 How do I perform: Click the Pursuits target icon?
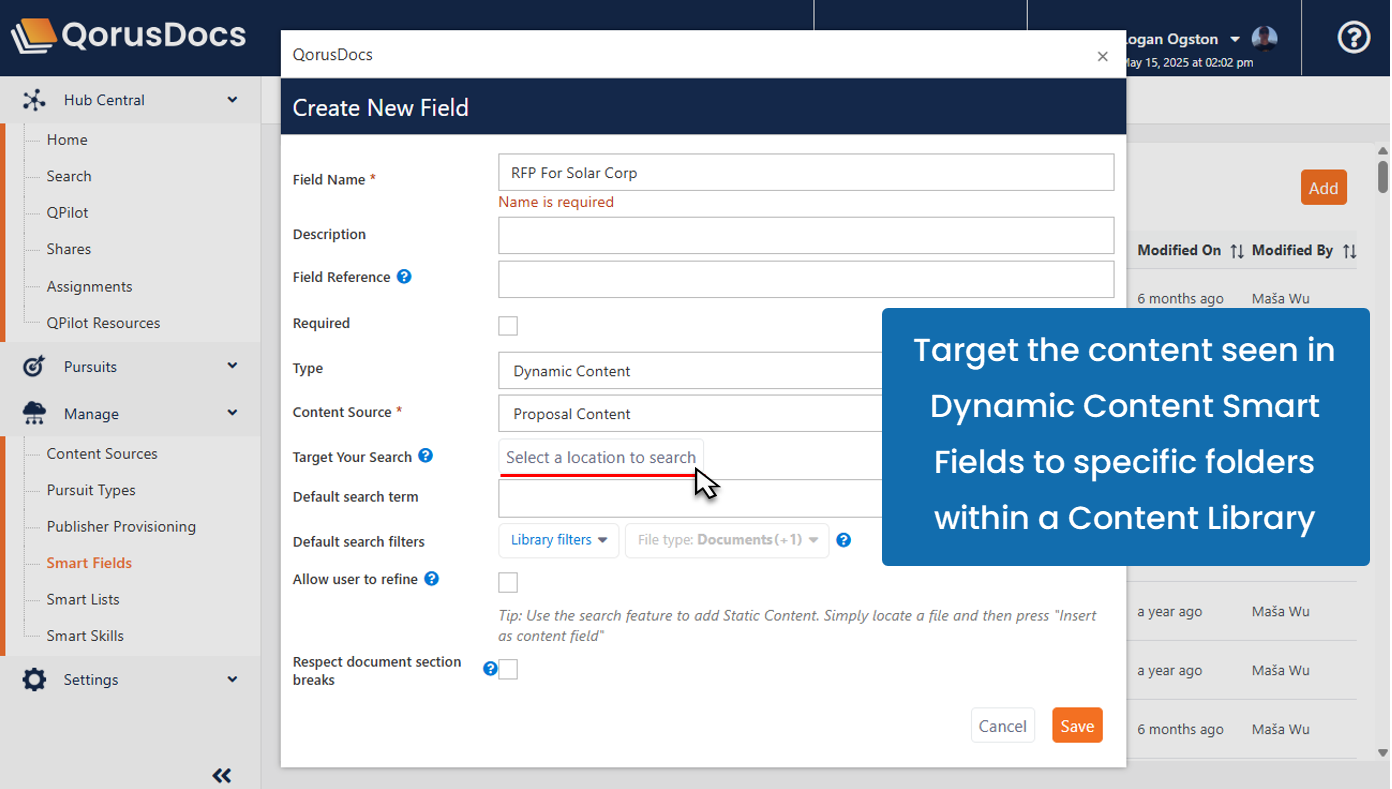point(34,367)
